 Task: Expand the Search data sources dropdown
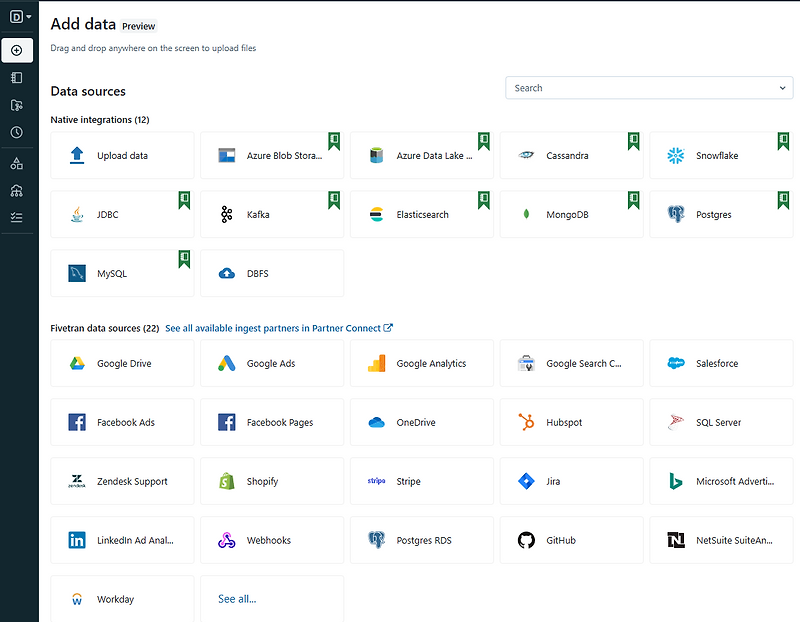click(783, 88)
